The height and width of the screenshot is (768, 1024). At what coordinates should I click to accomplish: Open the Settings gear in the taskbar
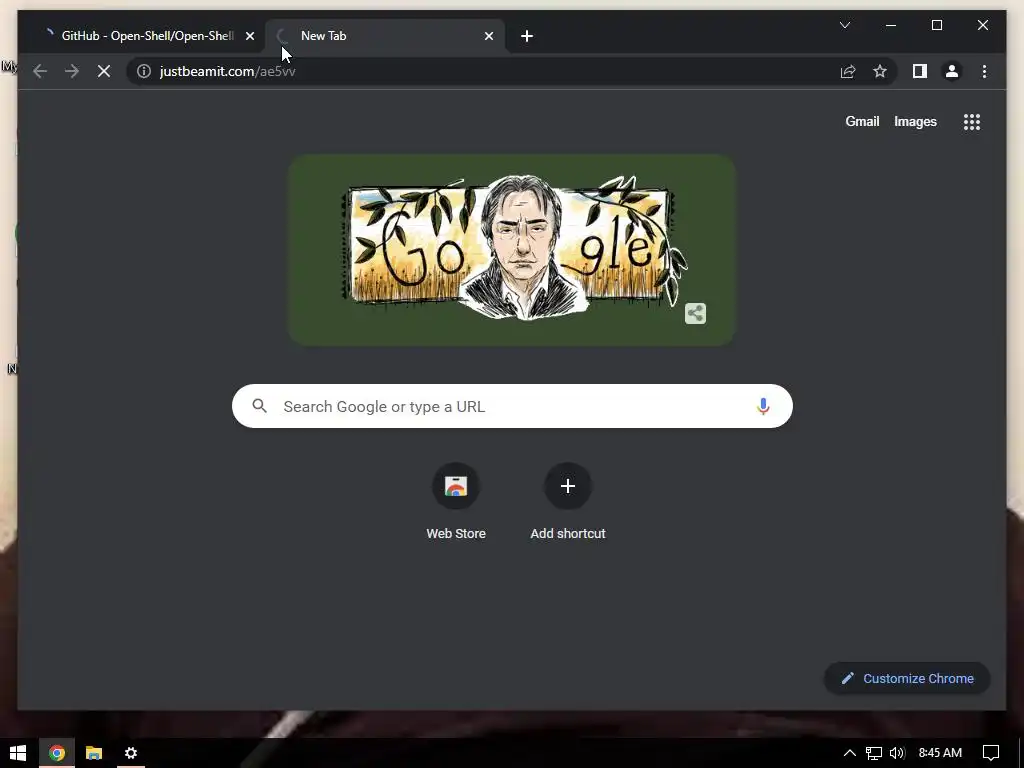(x=131, y=753)
